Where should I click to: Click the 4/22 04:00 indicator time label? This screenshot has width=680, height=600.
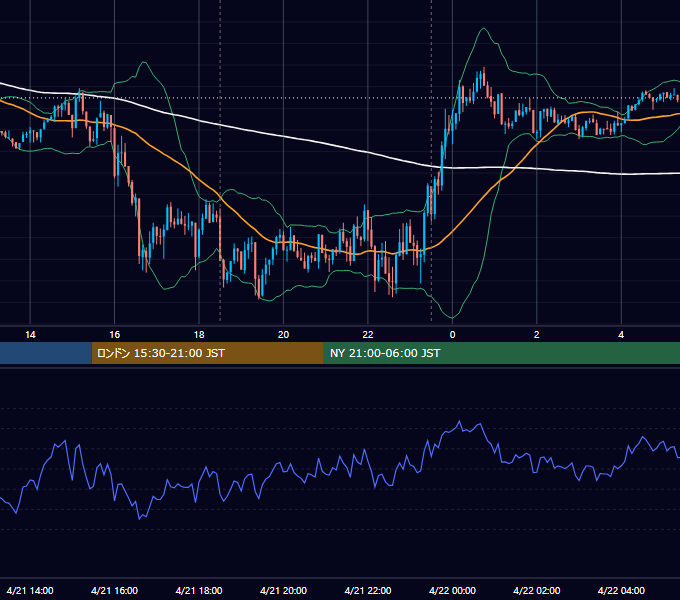point(621,590)
